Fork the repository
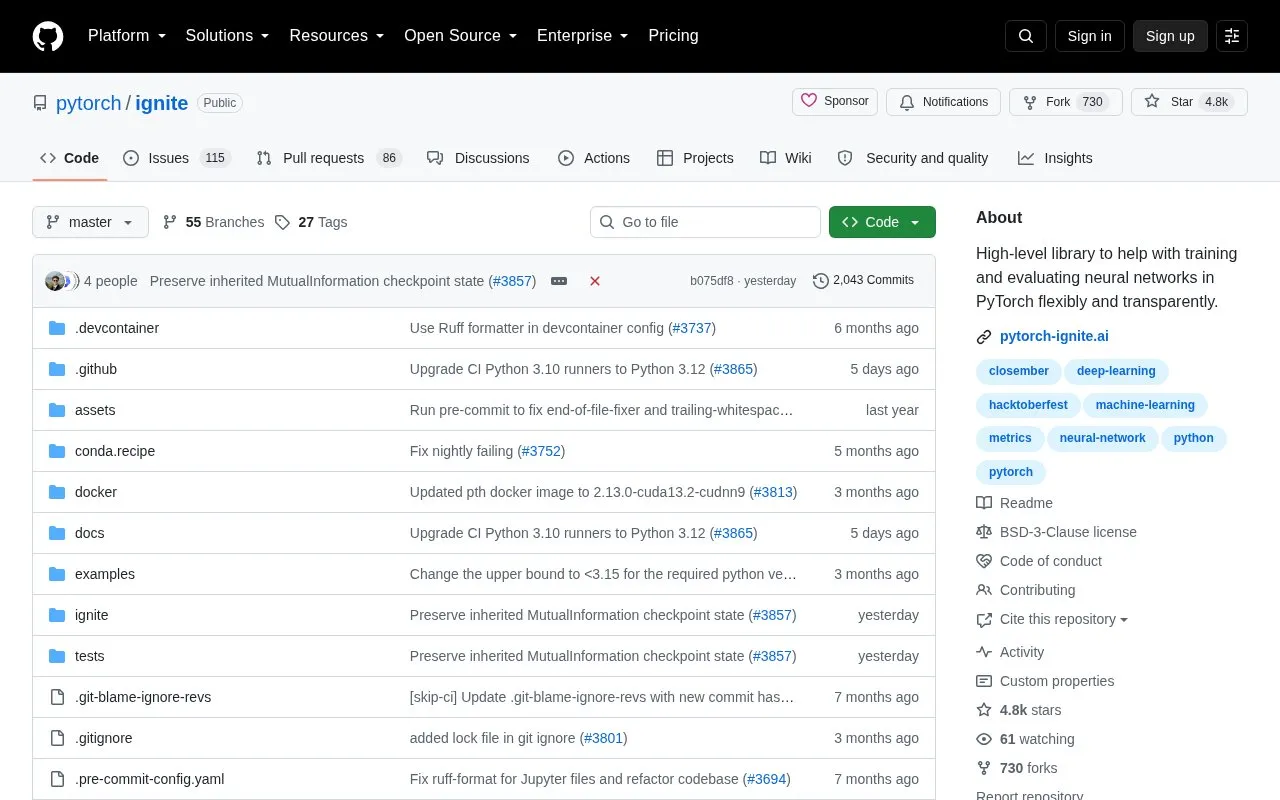The width and height of the screenshot is (1280, 800). click(1066, 102)
